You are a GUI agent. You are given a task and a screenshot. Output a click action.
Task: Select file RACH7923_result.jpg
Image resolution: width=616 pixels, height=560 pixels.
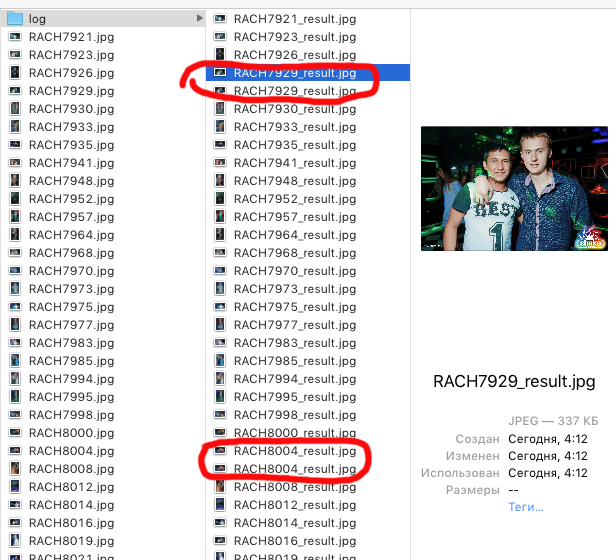pos(295,37)
